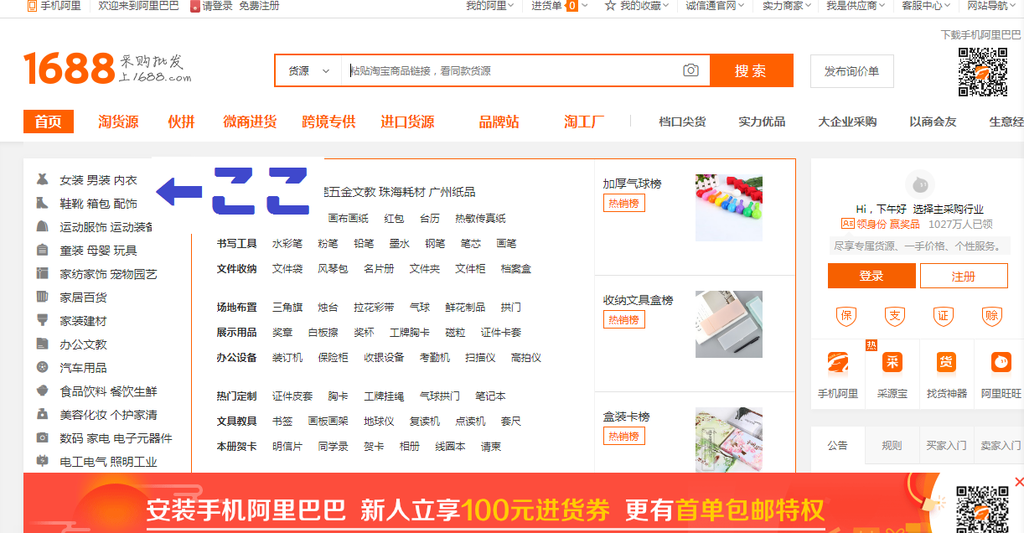Go to the 首页 nav tab
Image resolution: width=1024 pixels, height=533 pixels.
coord(48,121)
